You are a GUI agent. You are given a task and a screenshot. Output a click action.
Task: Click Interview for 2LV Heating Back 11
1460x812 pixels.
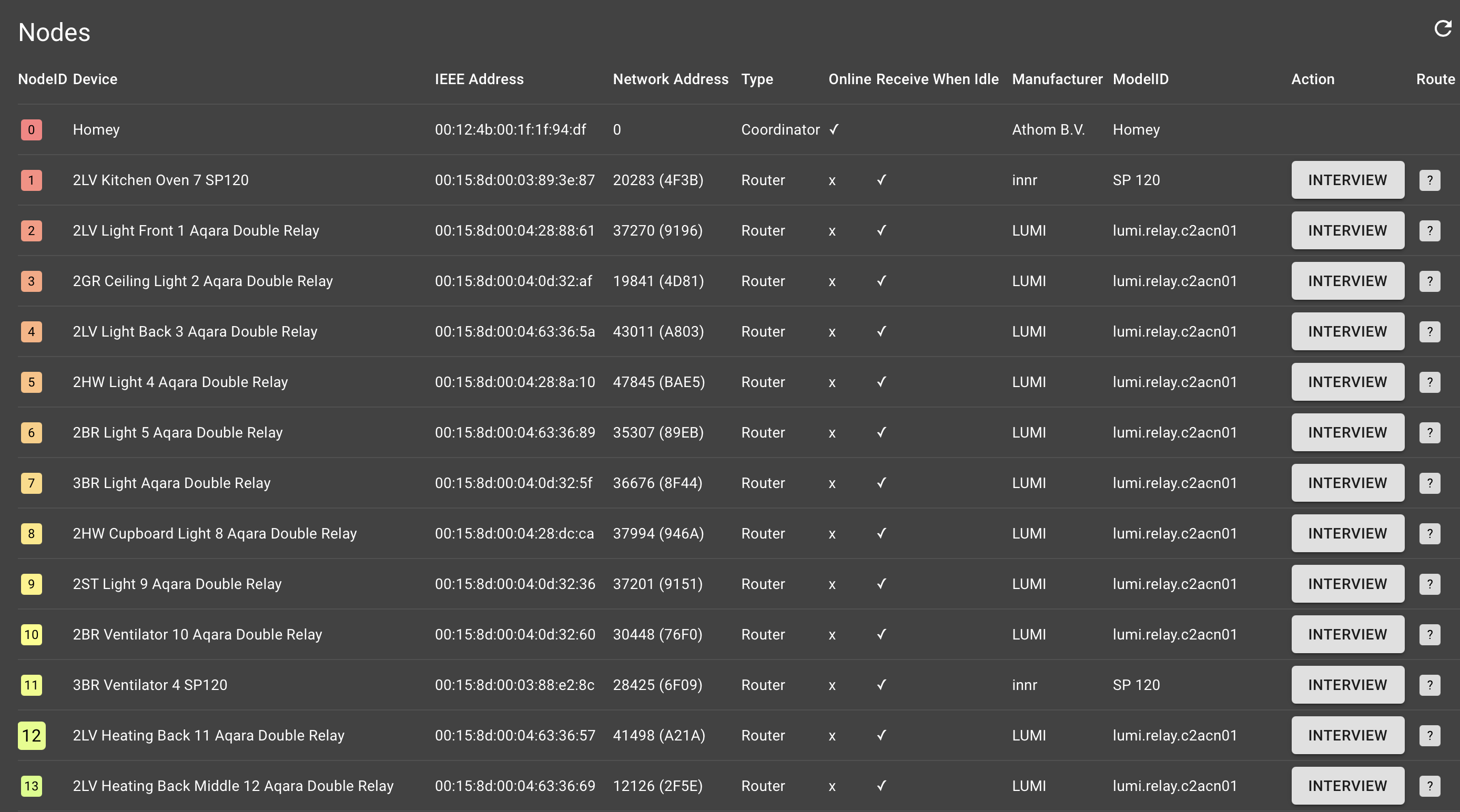coord(1347,735)
